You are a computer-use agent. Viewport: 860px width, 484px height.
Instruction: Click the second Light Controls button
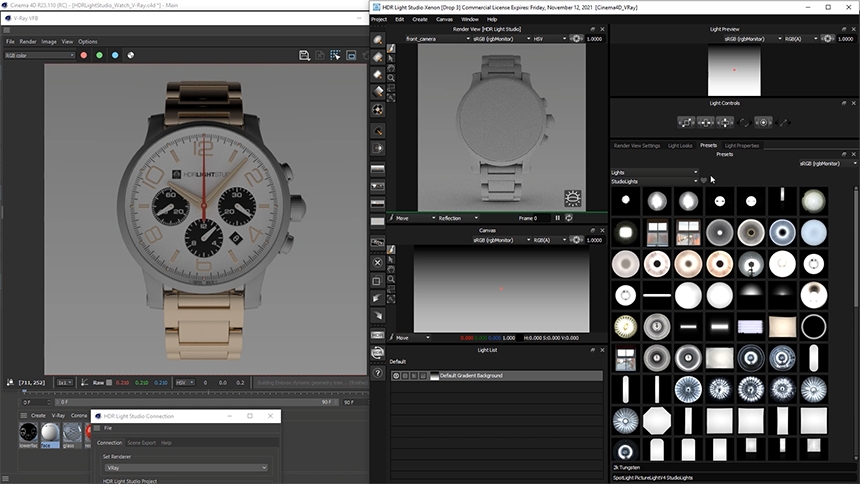coord(705,122)
